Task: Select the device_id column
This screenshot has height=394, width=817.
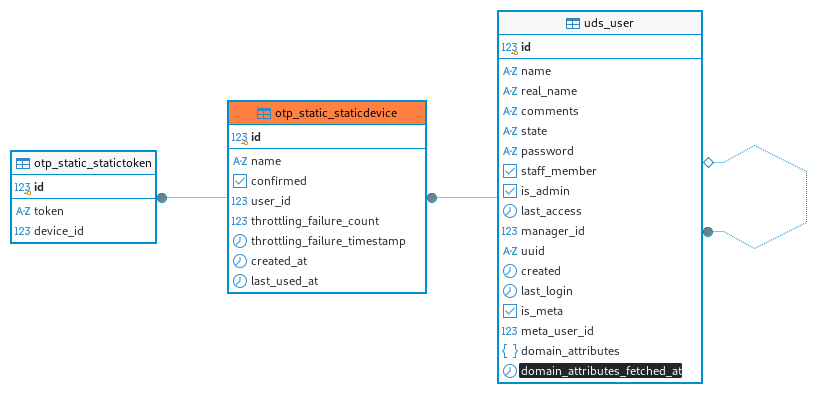Action: point(59,231)
